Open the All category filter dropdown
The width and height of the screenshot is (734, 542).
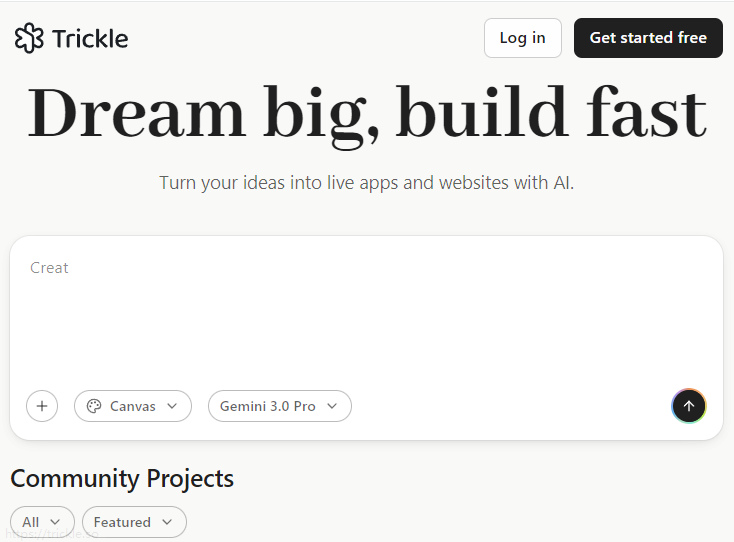(42, 522)
